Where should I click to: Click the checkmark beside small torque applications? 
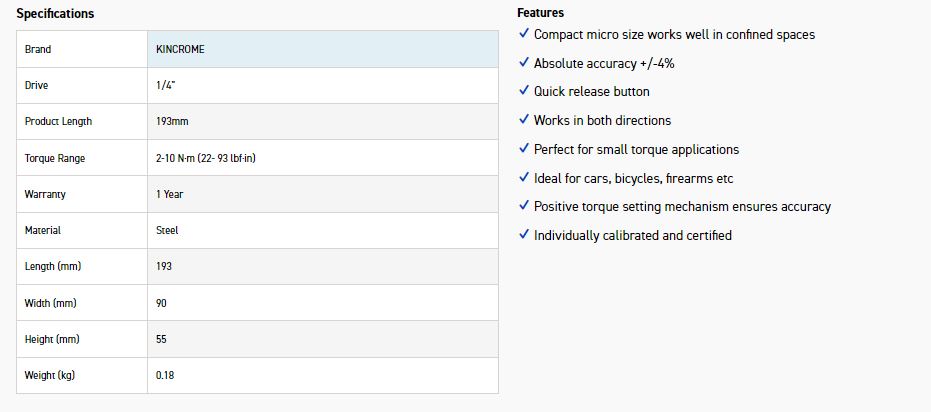pyautogui.click(x=524, y=149)
